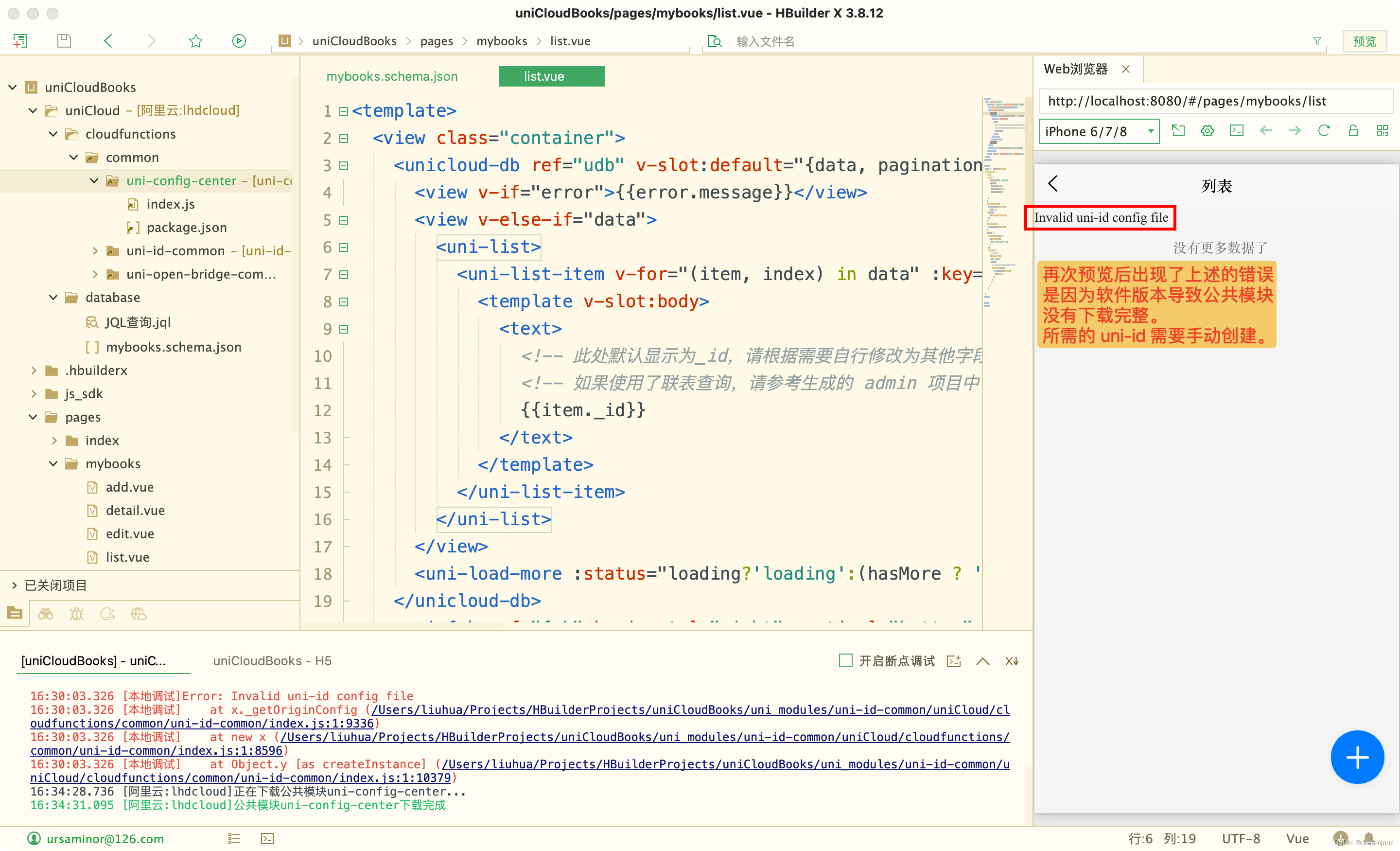
Task: Click the project manager icon at sidebar bottom
Action: tap(15, 613)
